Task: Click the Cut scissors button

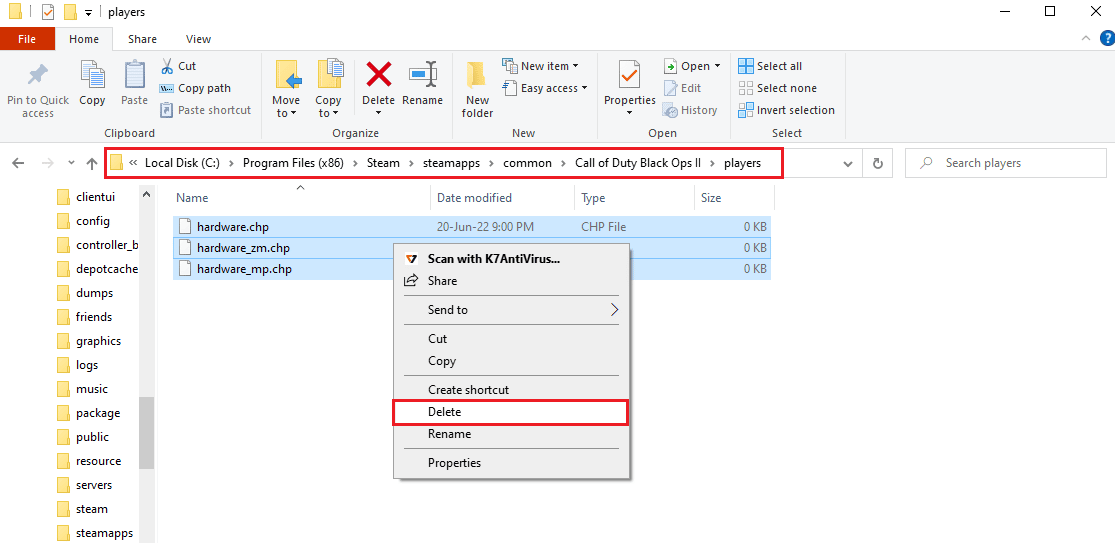Action: point(178,66)
